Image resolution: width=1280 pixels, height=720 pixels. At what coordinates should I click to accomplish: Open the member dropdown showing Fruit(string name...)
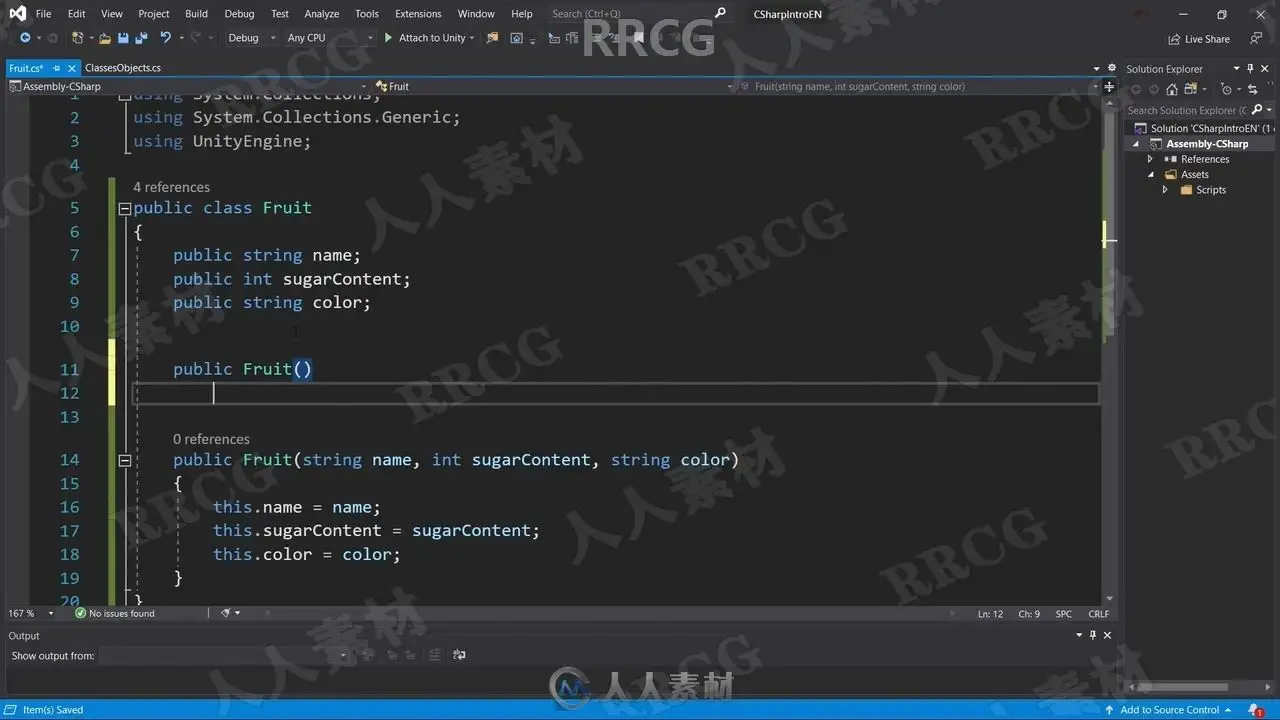coord(919,86)
